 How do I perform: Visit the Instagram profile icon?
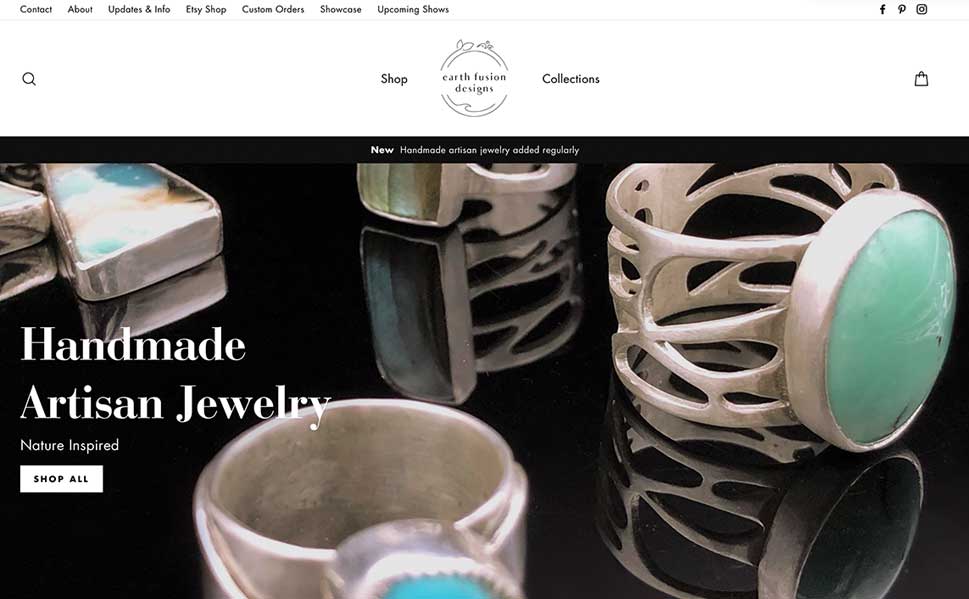pos(921,9)
